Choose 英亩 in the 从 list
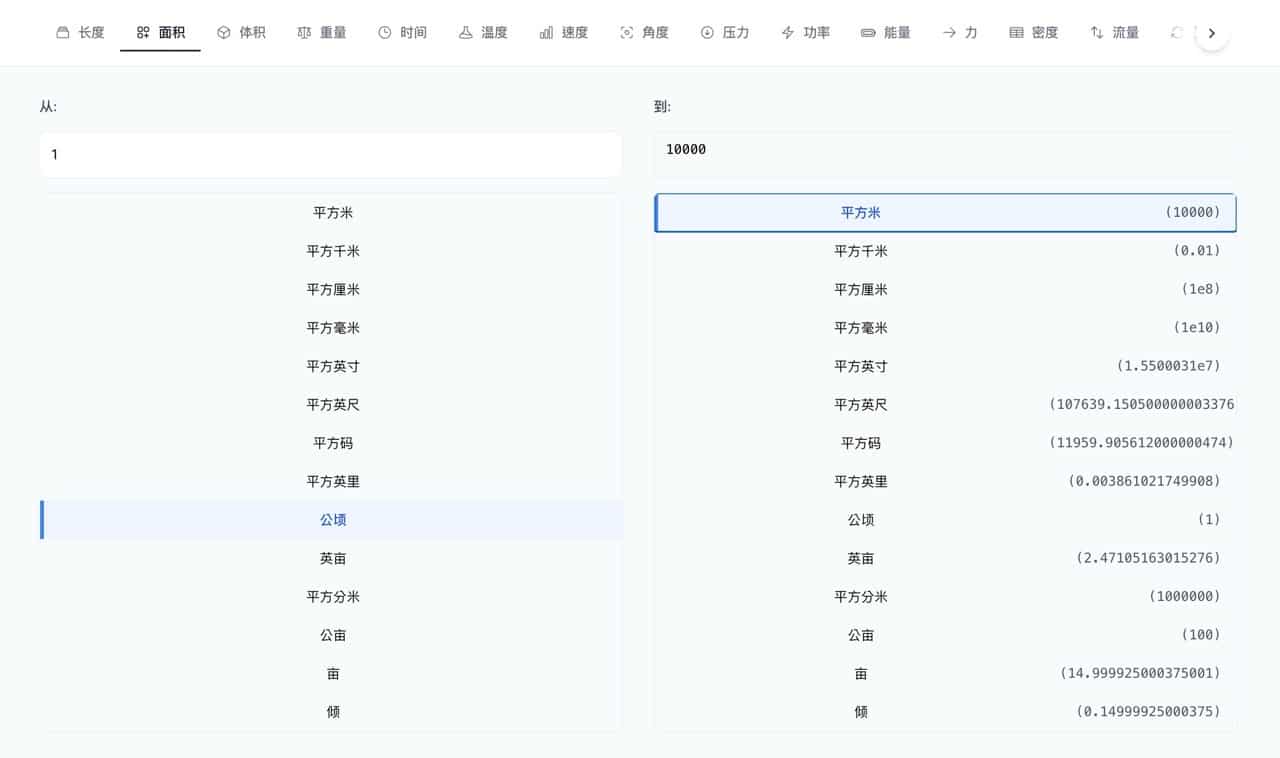 (331, 558)
